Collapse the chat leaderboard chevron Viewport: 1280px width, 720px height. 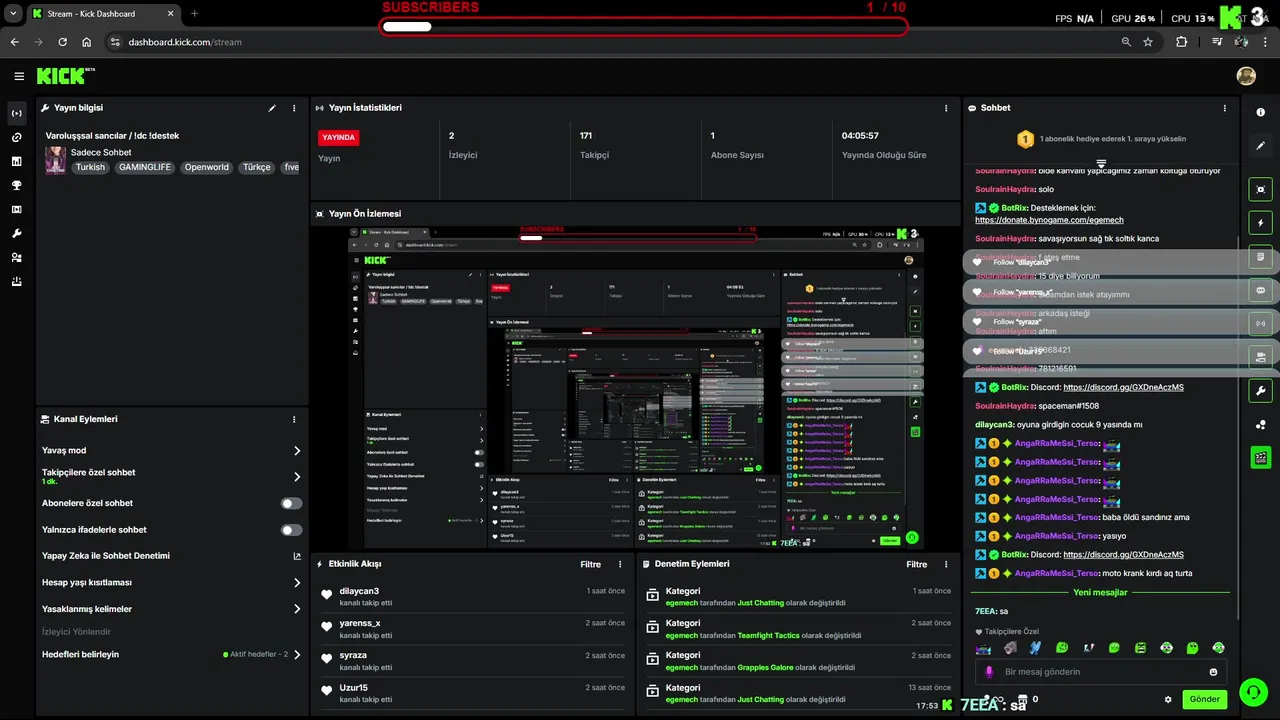point(1101,163)
